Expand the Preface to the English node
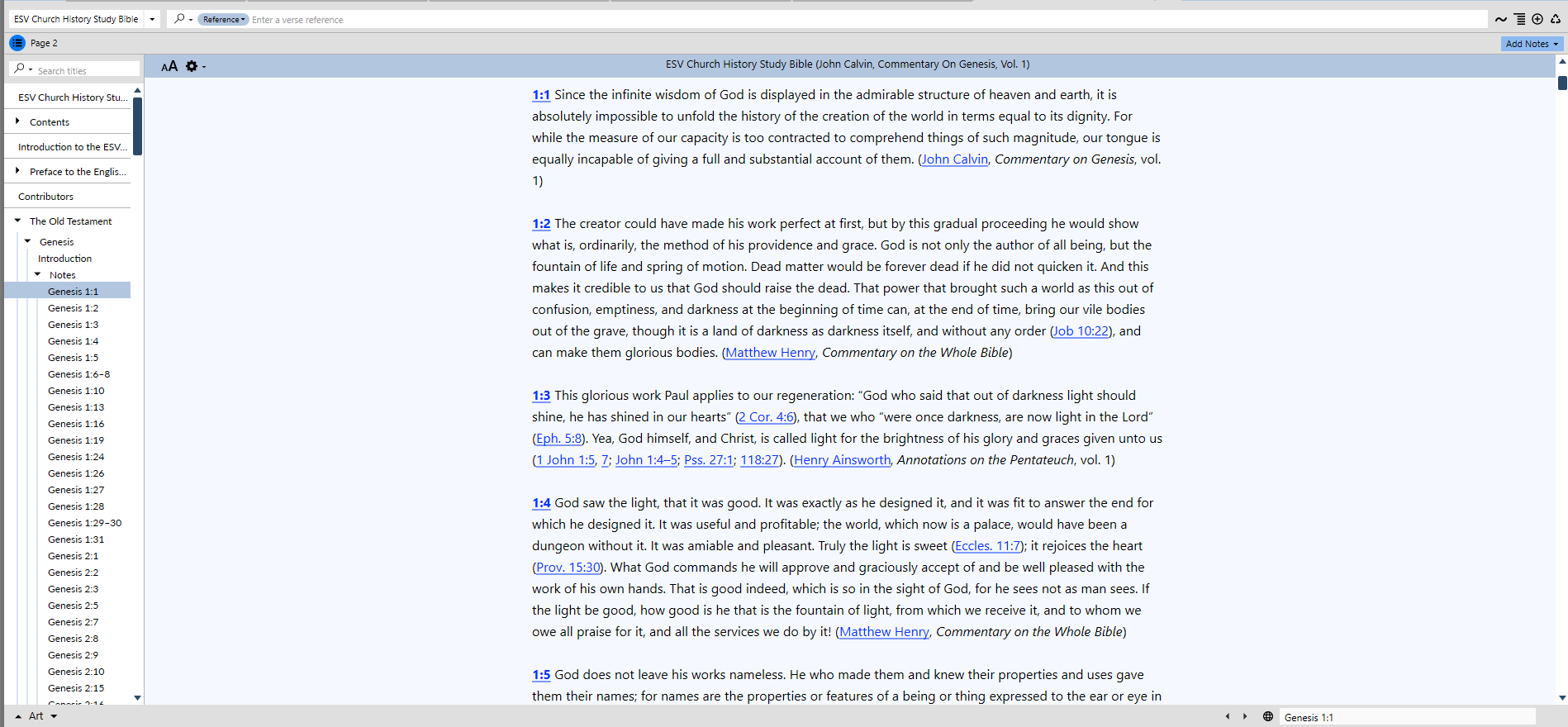The width and height of the screenshot is (1568, 727). click(x=17, y=171)
